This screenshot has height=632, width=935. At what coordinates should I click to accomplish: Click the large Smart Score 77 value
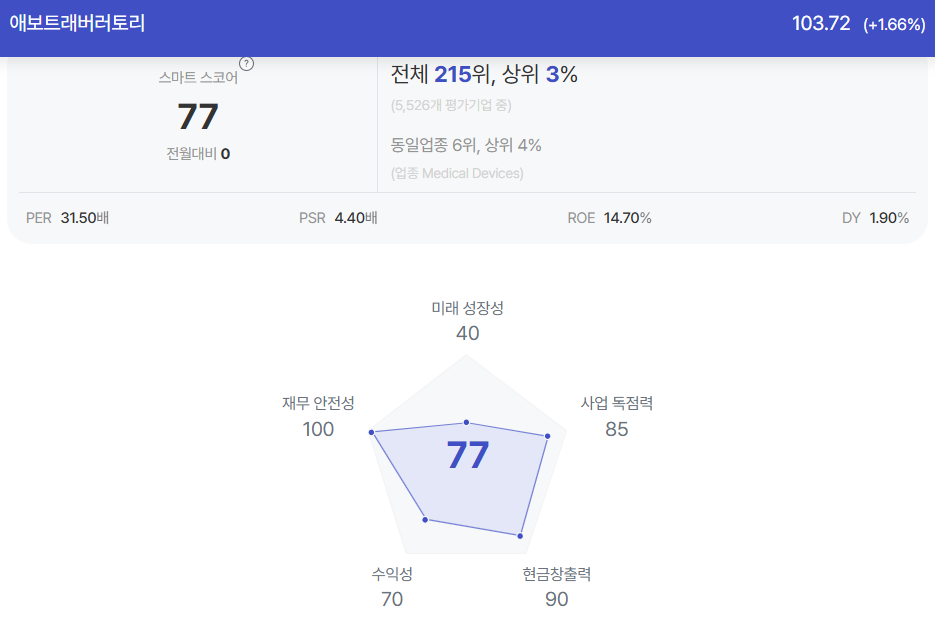click(x=198, y=116)
